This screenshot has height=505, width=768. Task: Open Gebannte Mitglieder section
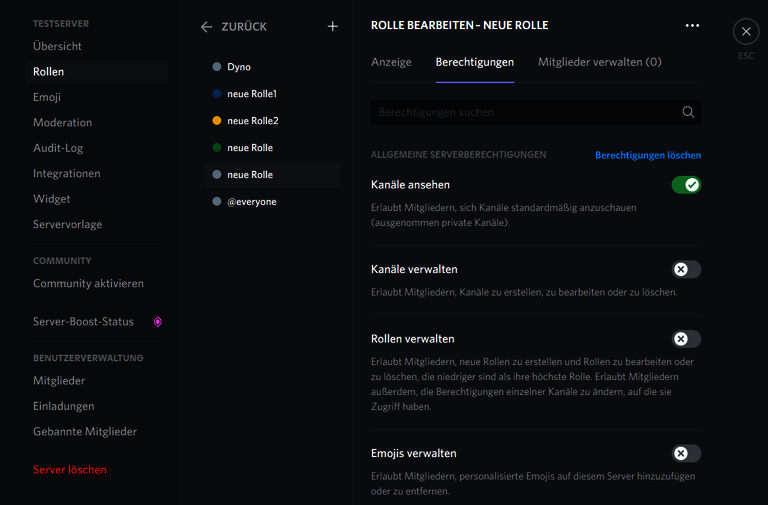(85, 432)
